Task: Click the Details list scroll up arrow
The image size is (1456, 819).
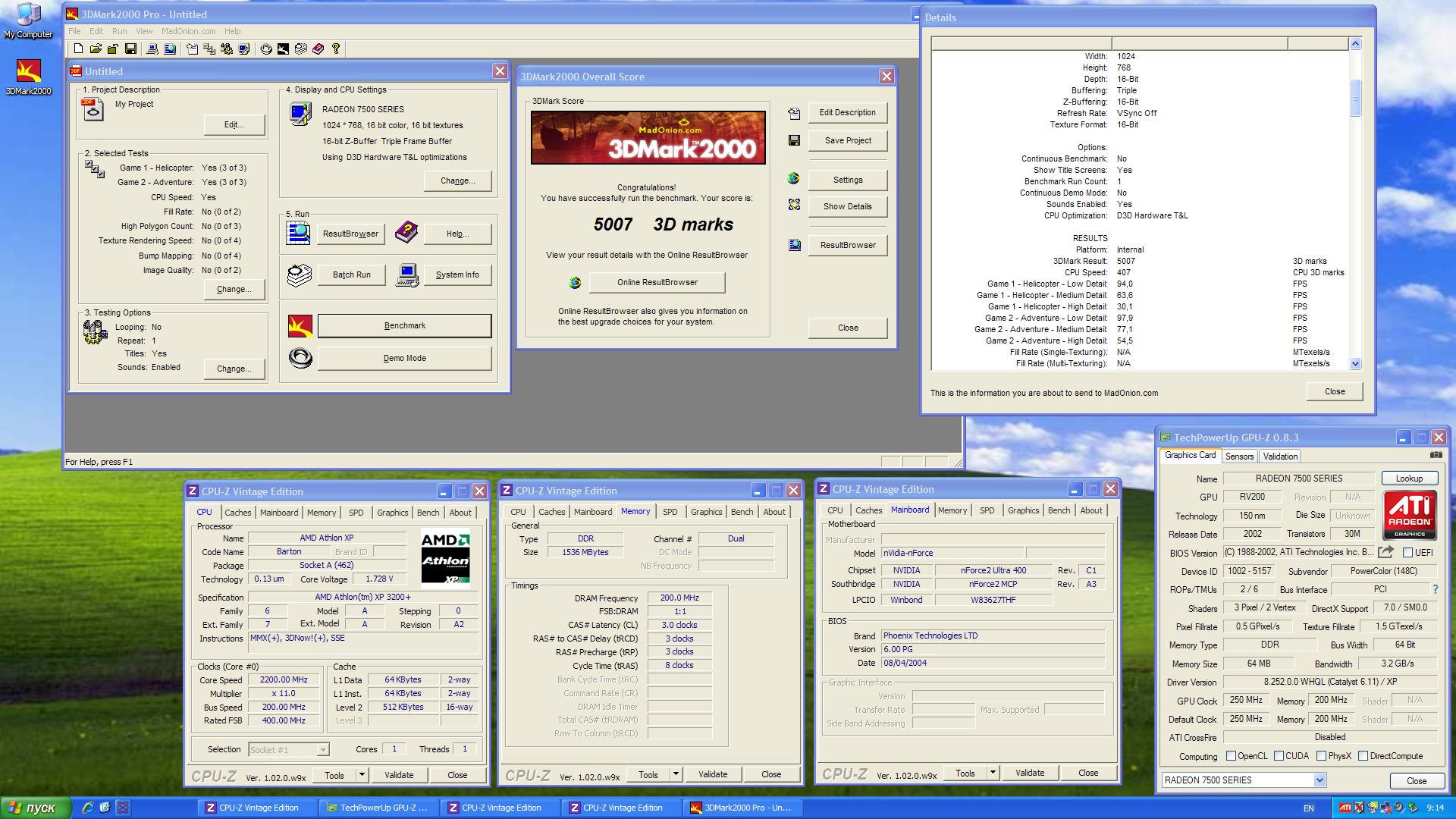Action: tap(1355, 44)
